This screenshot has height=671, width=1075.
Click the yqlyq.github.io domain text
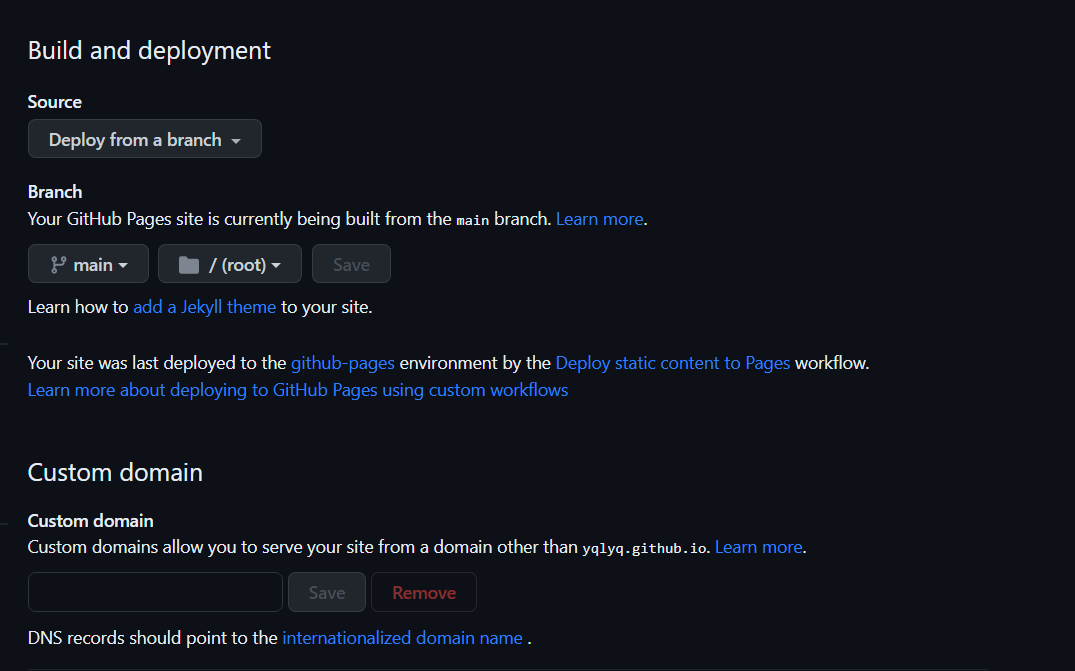coord(645,548)
